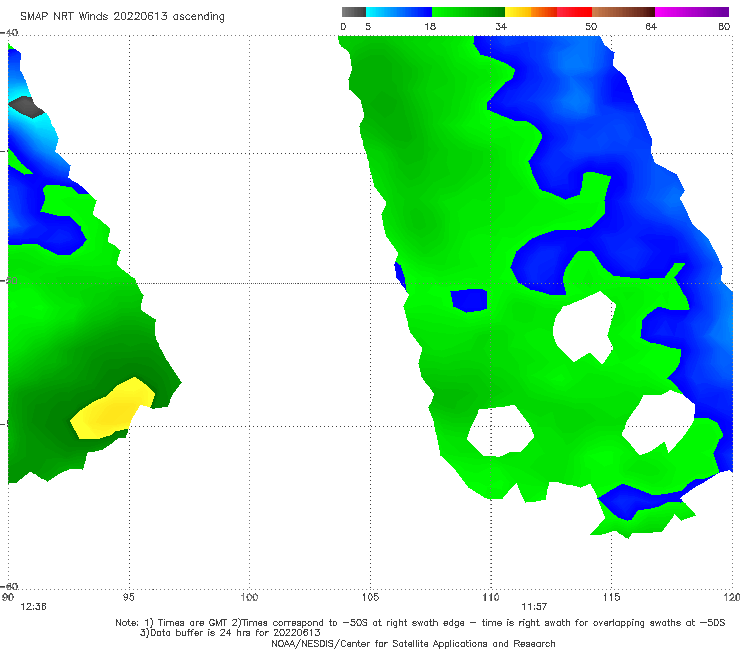Image resolution: width=740 pixels, height=650 pixels.
Task: Click the title 'SMAP NRT Winds 20220613 ascending'
Action: click(122, 17)
